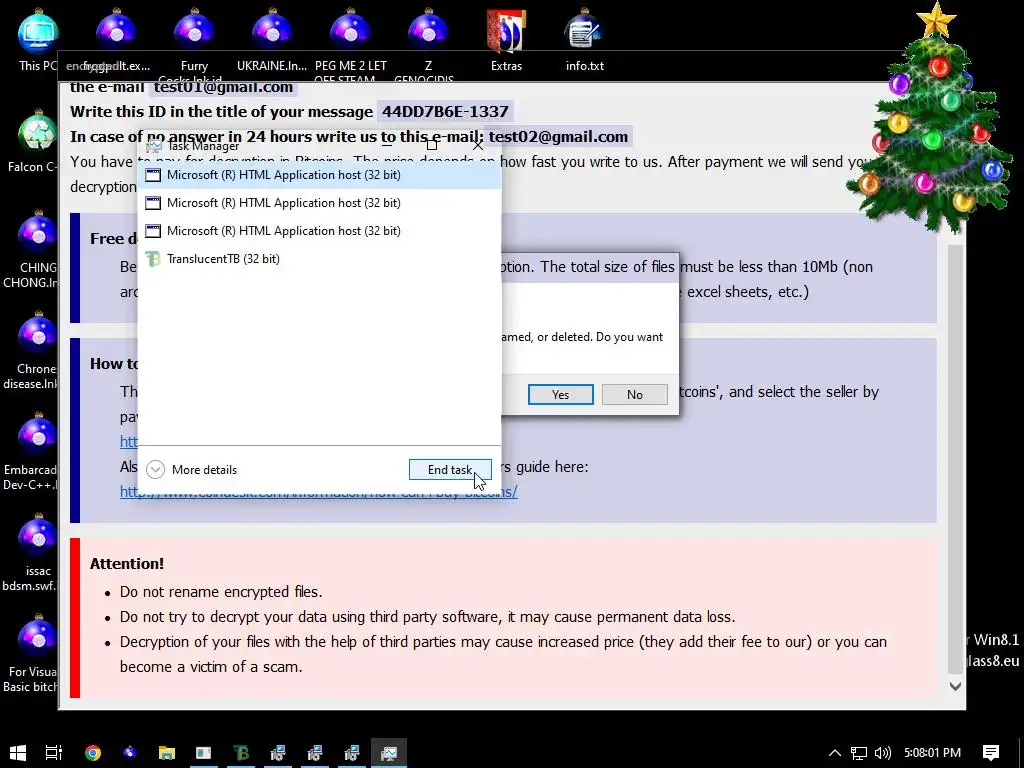Open the Windows Start menu

coord(18,752)
